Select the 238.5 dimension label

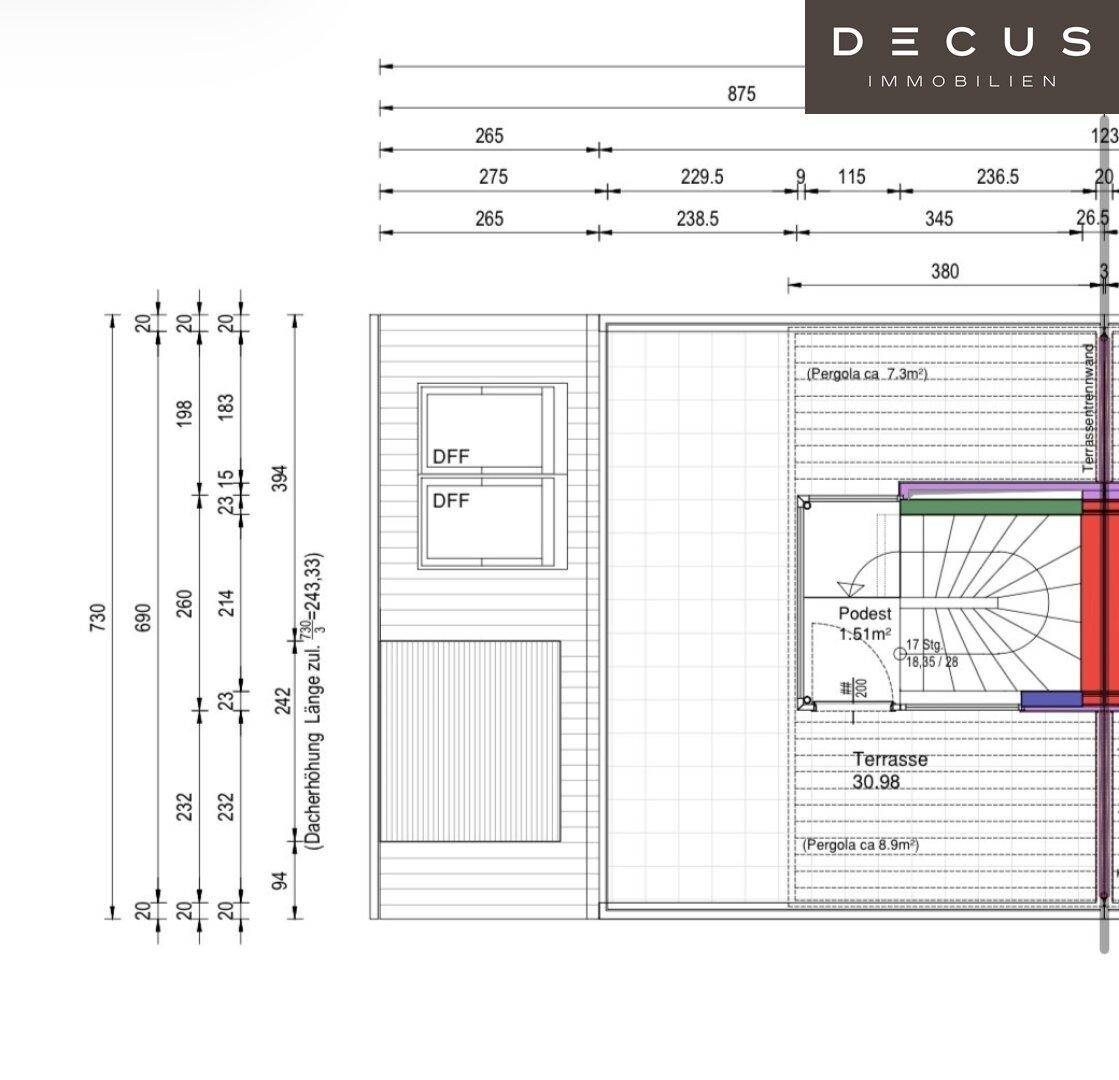point(697,218)
